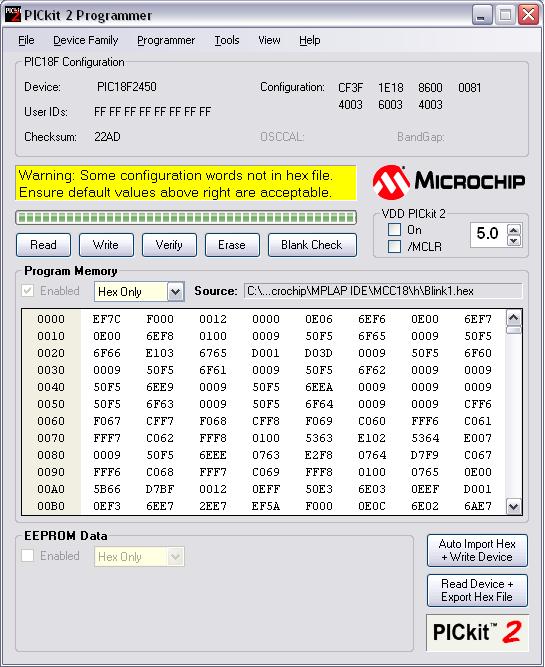
Task: Click memory cell 5363 in row 0070
Action: coord(319,438)
